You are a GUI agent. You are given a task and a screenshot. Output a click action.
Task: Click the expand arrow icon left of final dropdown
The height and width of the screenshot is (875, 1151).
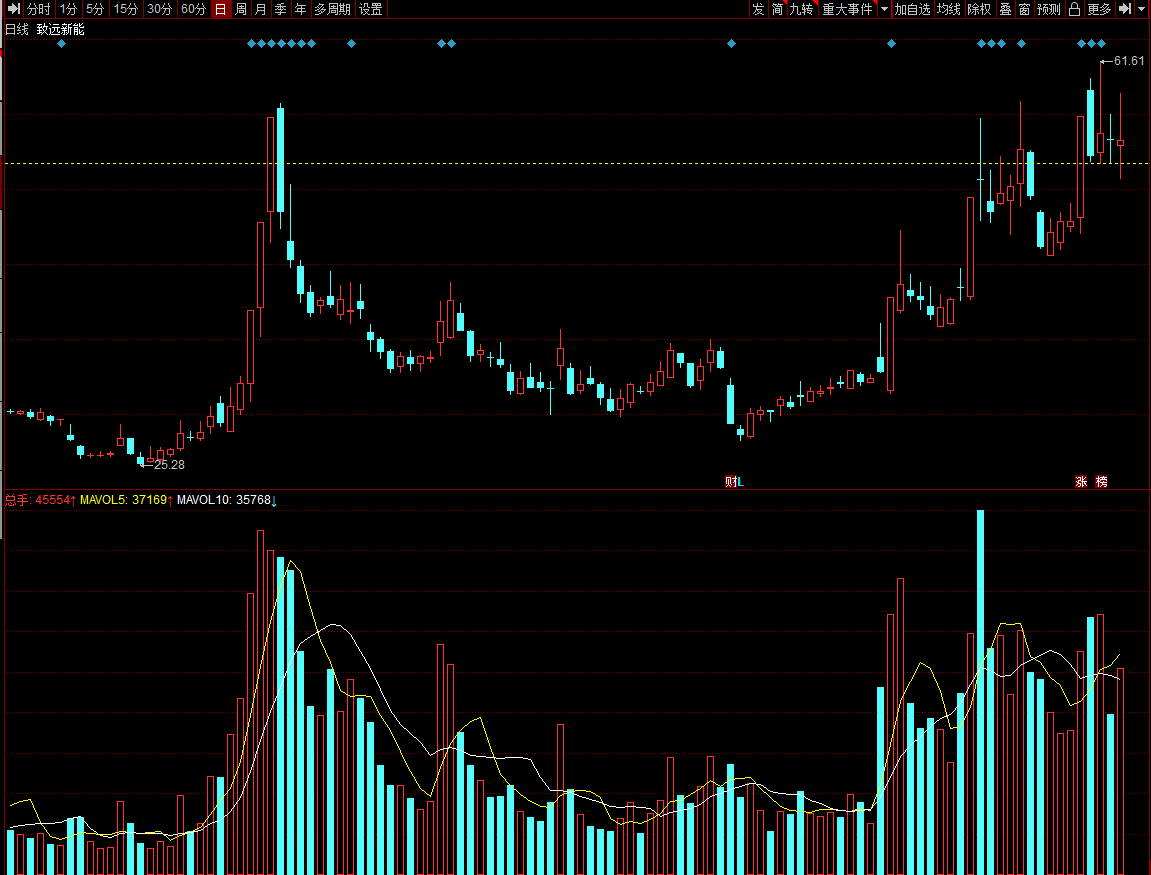point(1125,9)
